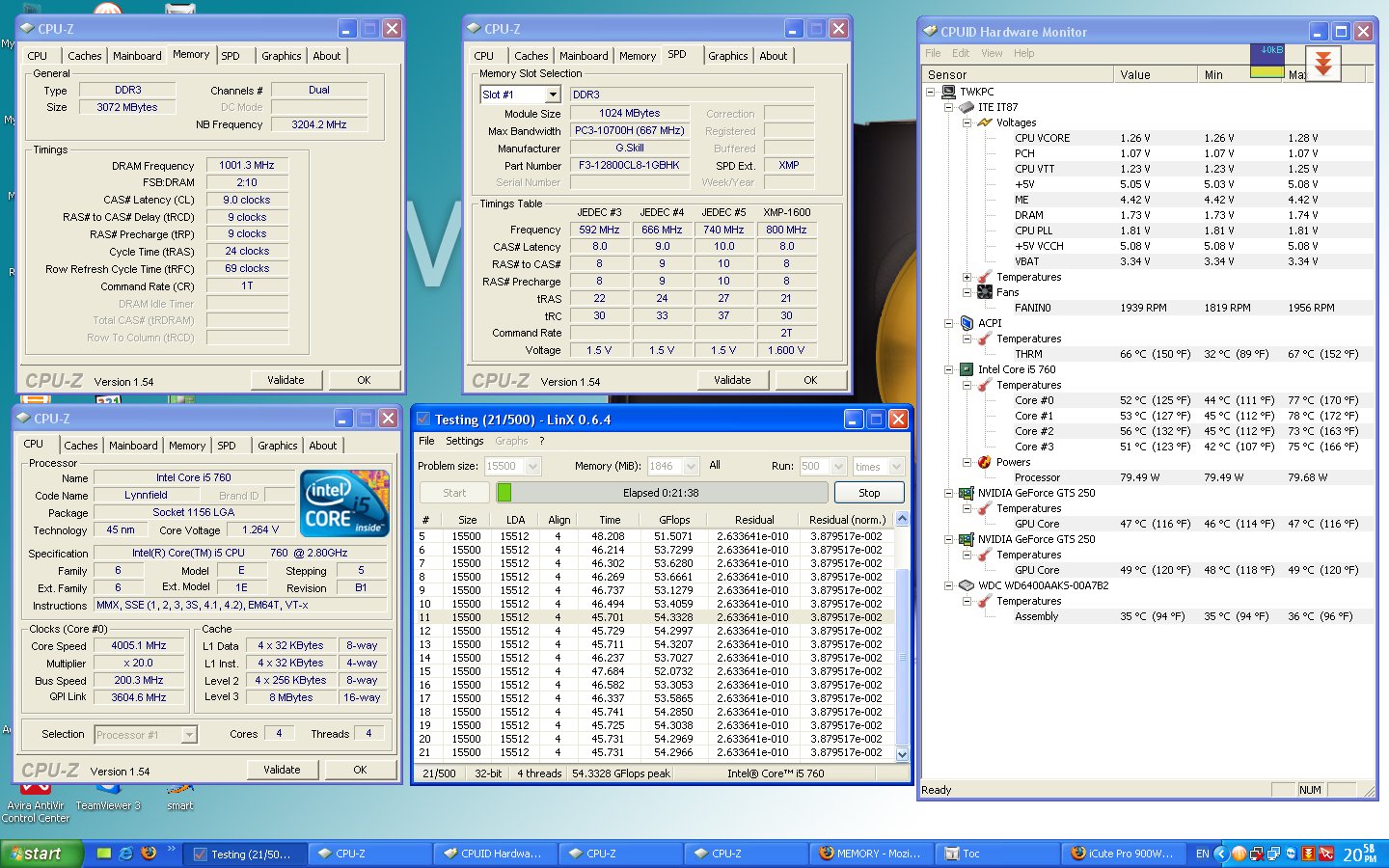This screenshot has height=868, width=1389.
Task: Click the ACPI monitor icon
Action: coord(967,323)
